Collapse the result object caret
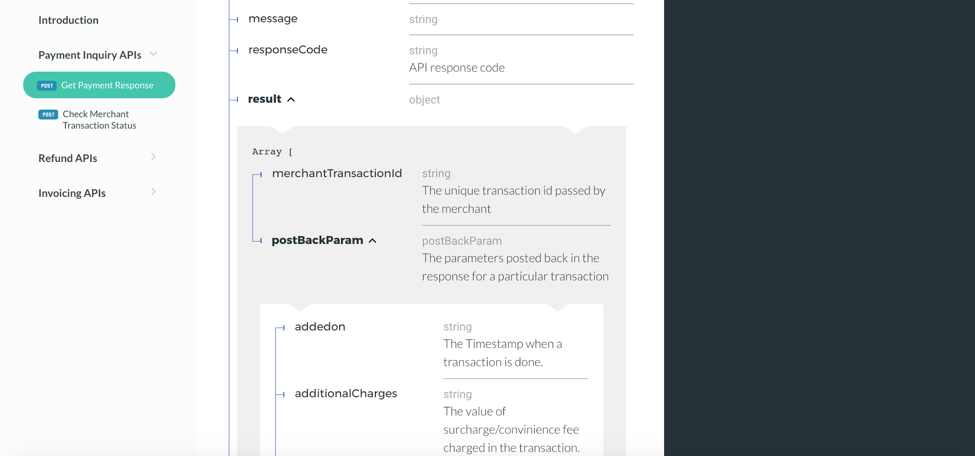The width and height of the screenshot is (975, 456). pyautogui.click(x=291, y=99)
